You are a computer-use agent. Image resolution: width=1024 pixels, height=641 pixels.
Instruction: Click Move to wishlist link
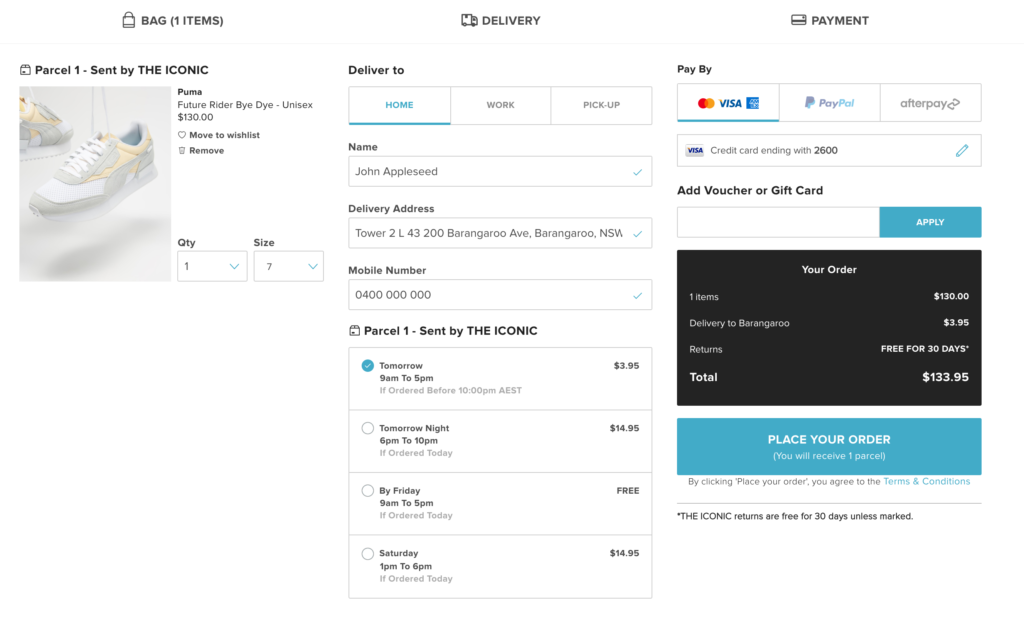[224, 135]
